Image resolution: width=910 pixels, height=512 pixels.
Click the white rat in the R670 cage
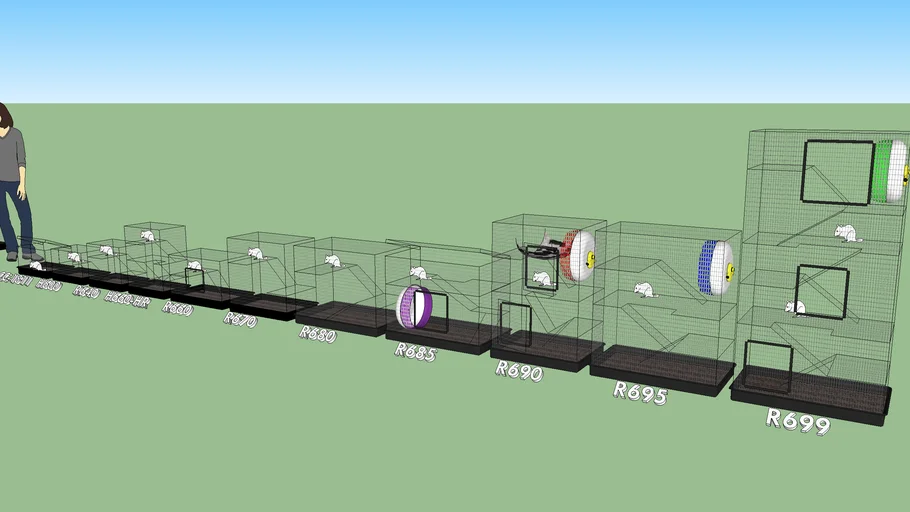255,254
